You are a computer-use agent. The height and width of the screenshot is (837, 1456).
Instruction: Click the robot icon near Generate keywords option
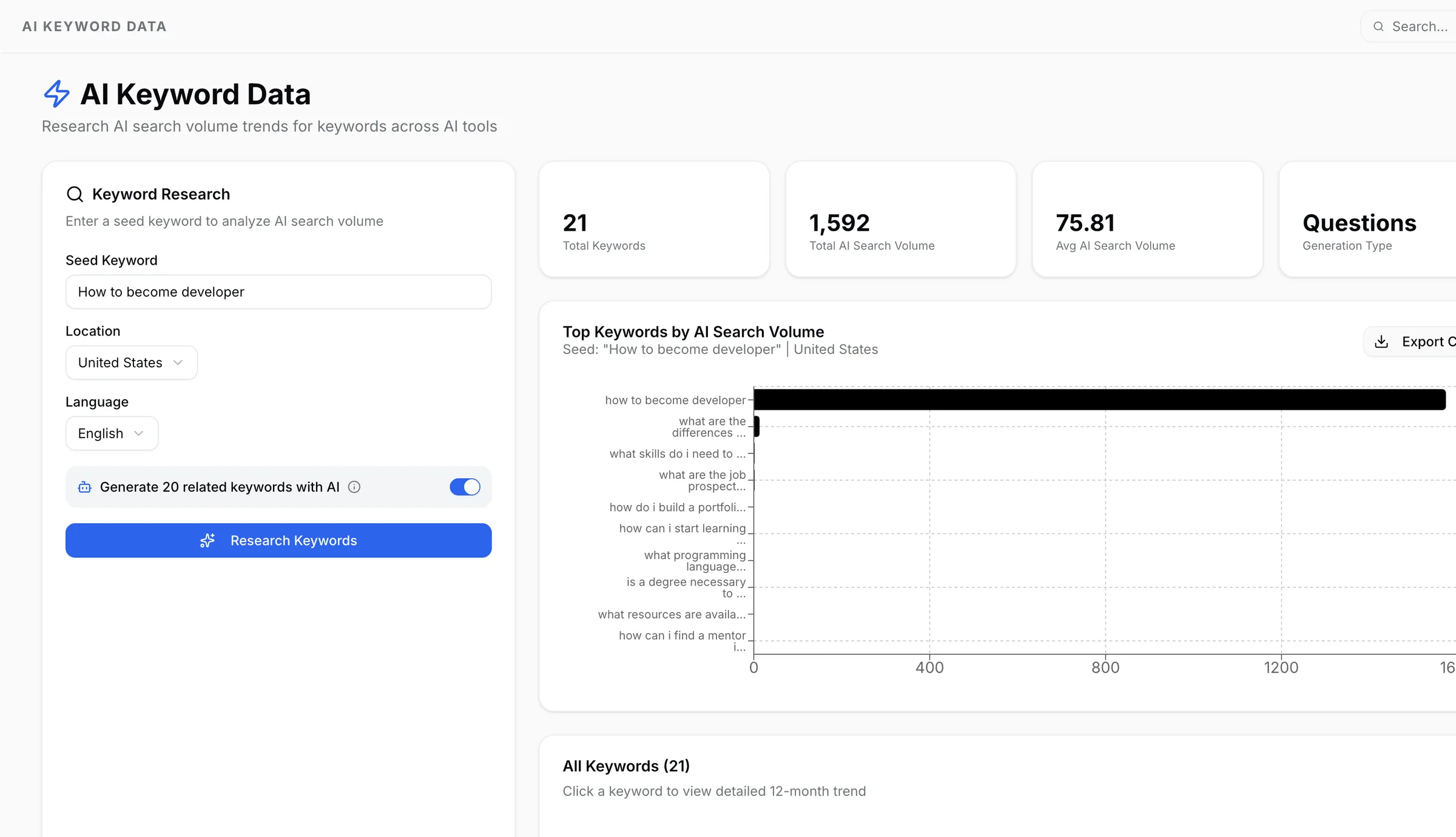coord(84,487)
